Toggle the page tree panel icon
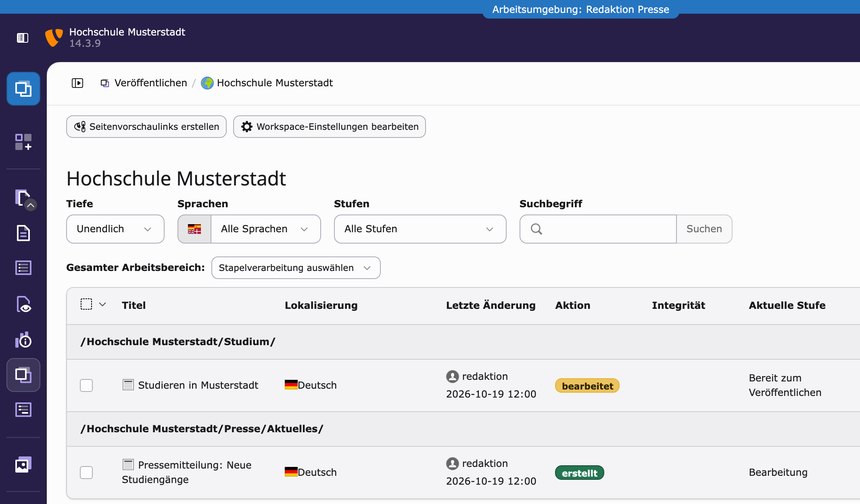This screenshot has height=504, width=860. [77, 83]
